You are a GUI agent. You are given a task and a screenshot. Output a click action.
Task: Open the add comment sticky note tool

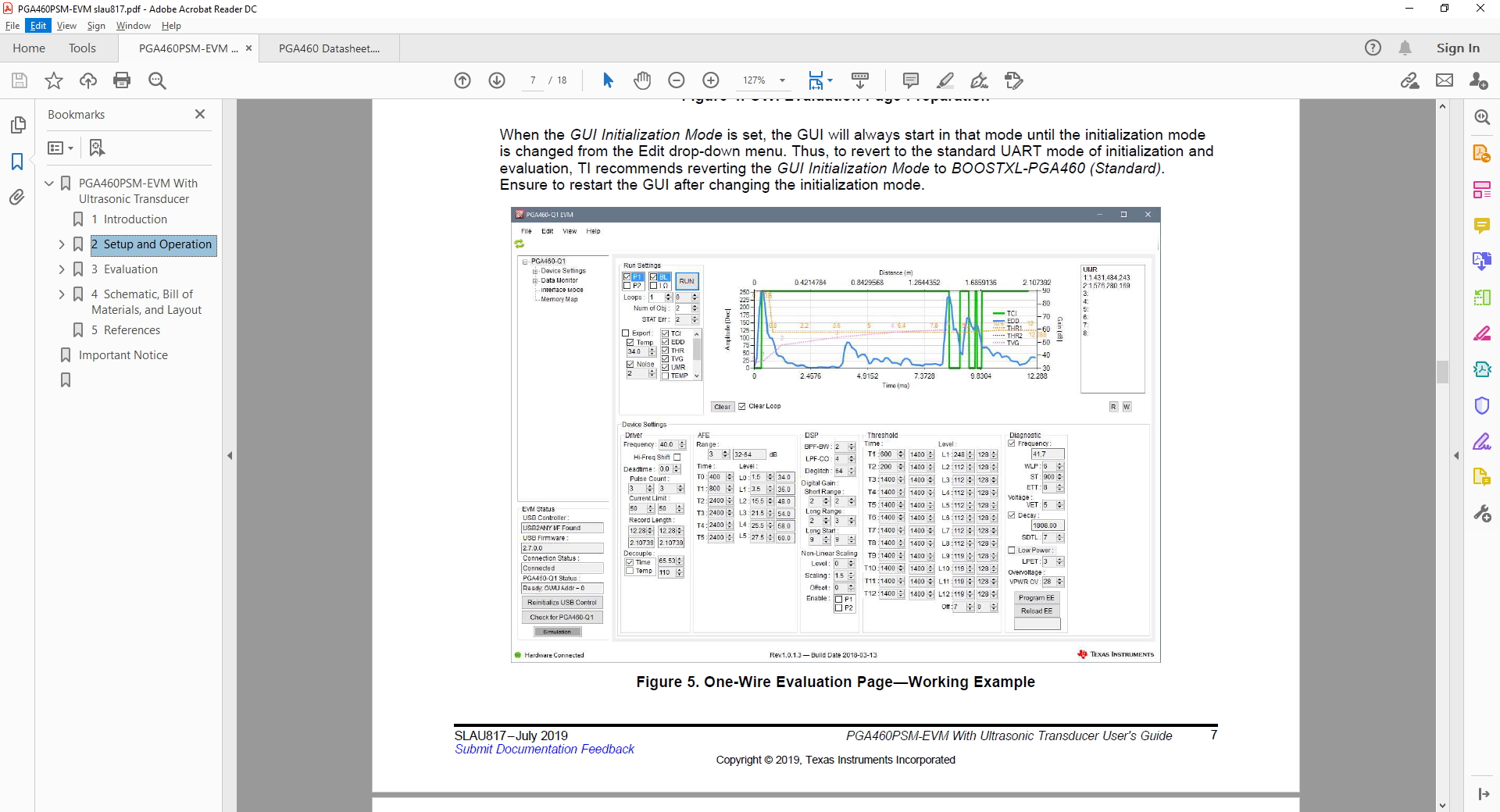(x=910, y=80)
